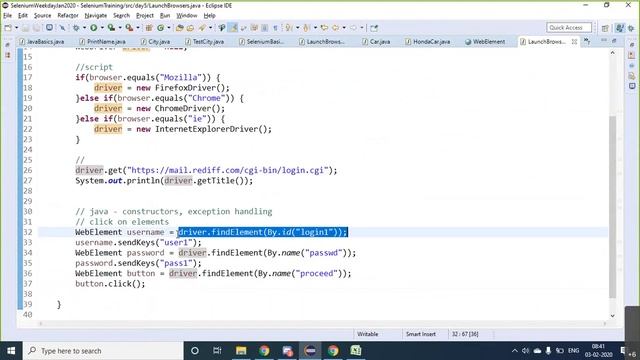This screenshot has width=640, height=360.
Task: Toggle Mark Occurrences highlighter
Action: (233, 28)
